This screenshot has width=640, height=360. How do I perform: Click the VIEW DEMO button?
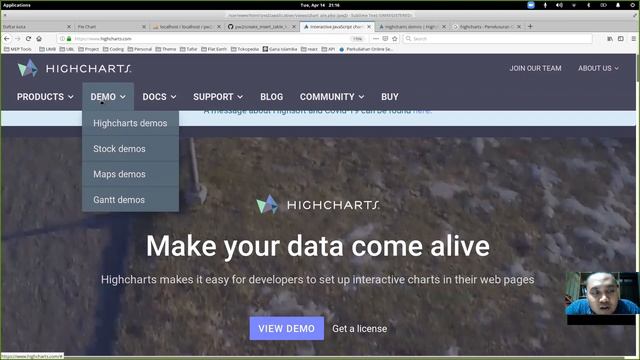pyautogui.click(x=287, y=328)
